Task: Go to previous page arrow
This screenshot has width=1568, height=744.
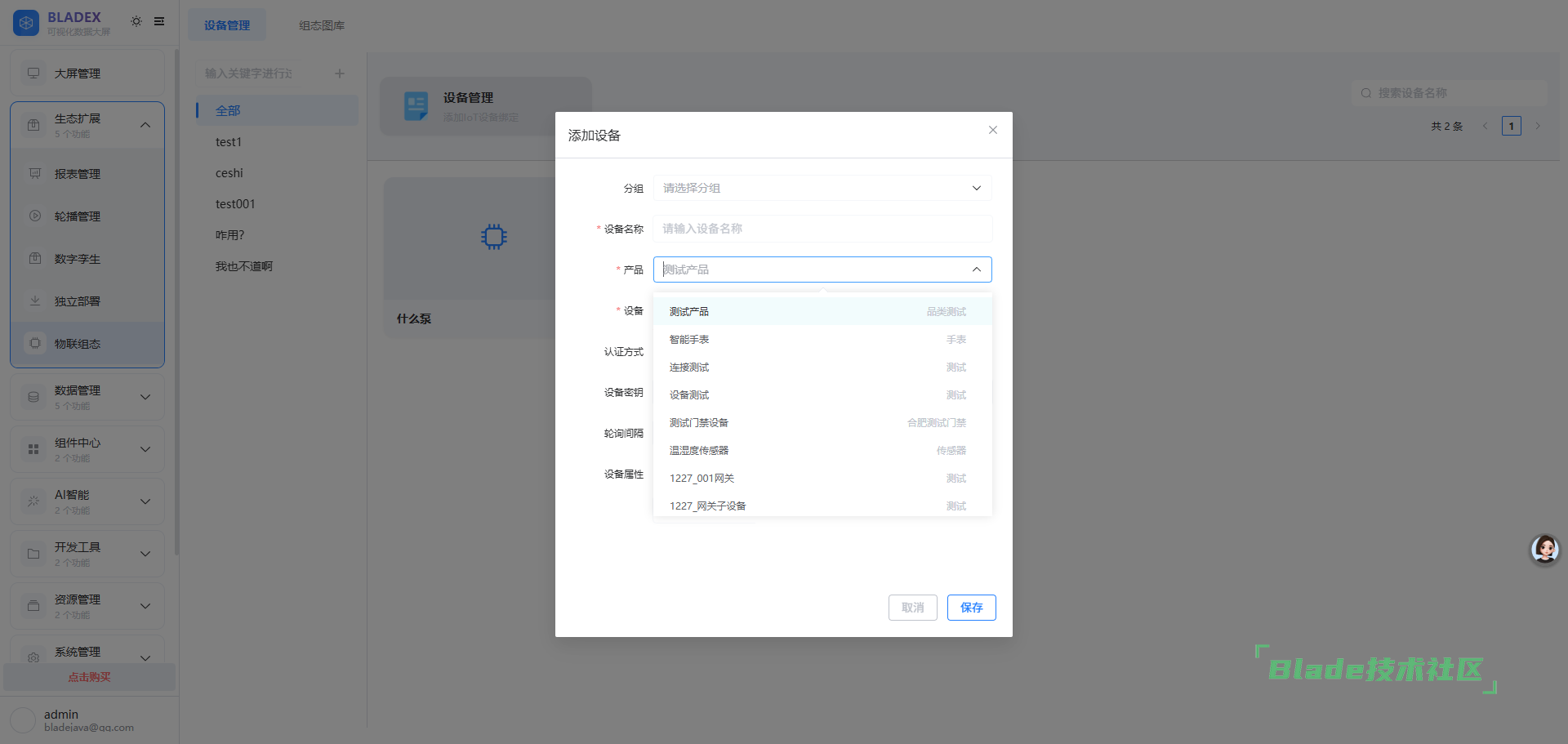Action: point(1486,126)
